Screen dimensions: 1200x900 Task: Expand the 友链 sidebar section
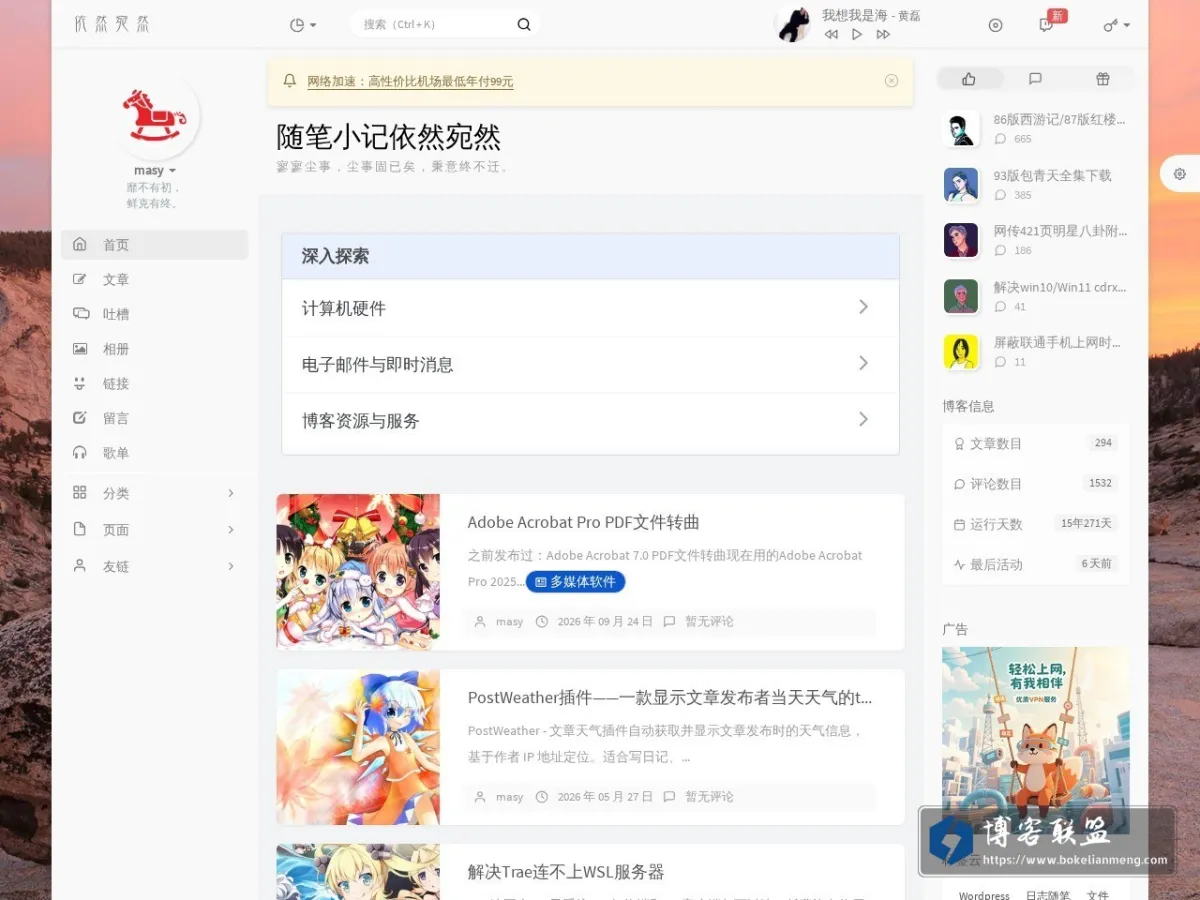click(155, 566)
